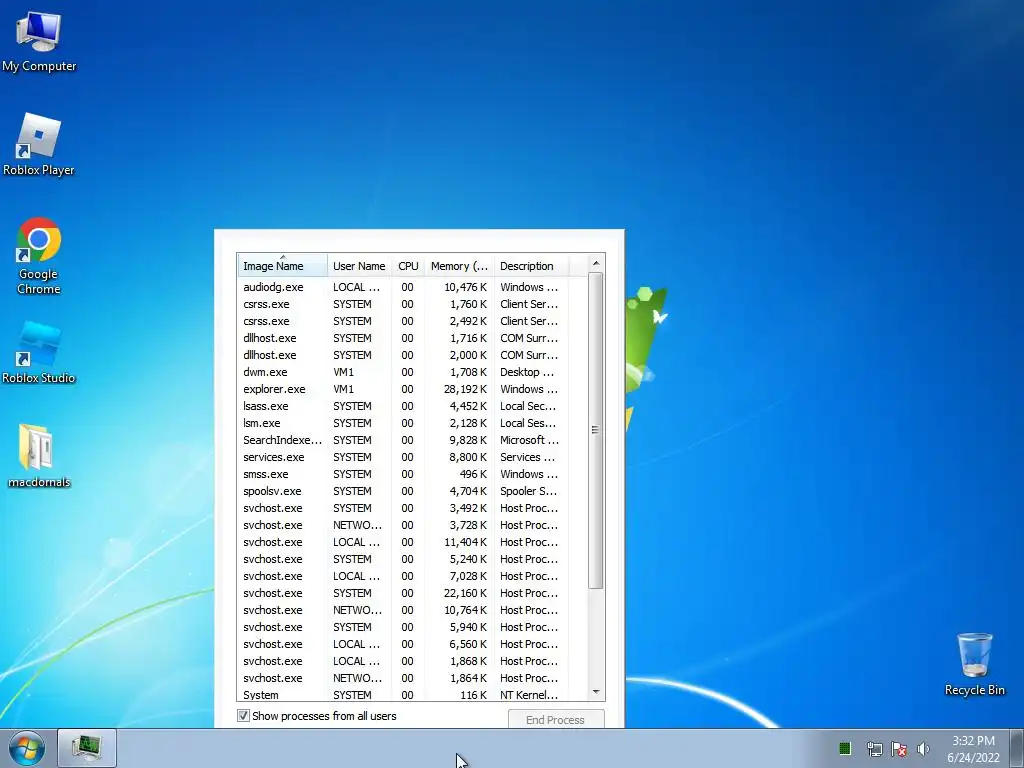Click the Services ... description cell
1024x768 pixels.
click(x=528, y=456)
